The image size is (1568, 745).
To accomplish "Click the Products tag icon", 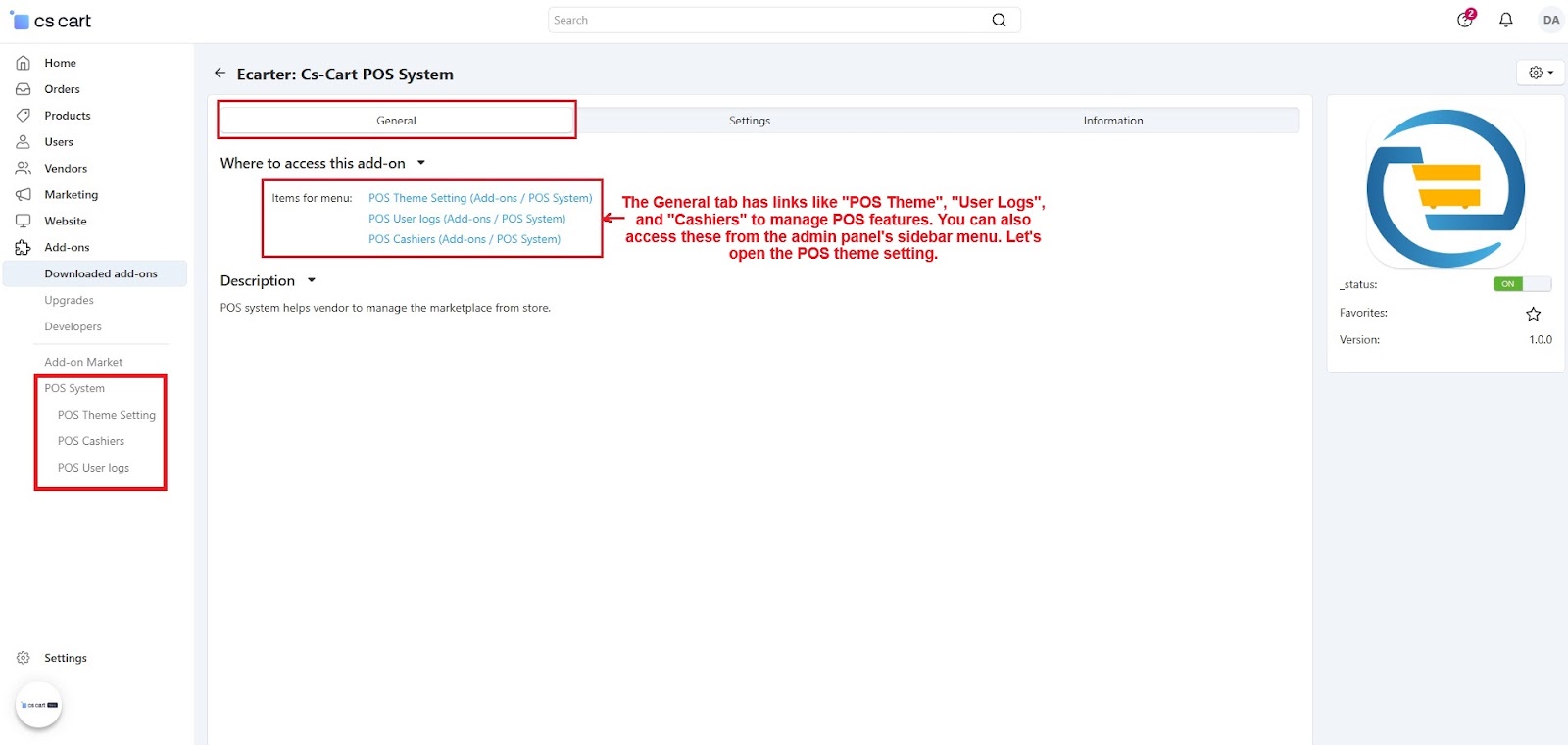I will click(x=24, y=116).
